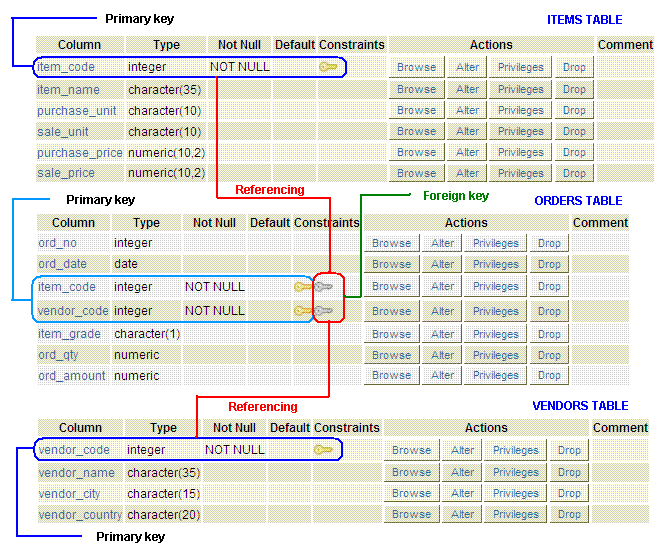This screenshot has width=658, height=557.
Task: Open vendor_country column link
Action: [x=80, y=515]
